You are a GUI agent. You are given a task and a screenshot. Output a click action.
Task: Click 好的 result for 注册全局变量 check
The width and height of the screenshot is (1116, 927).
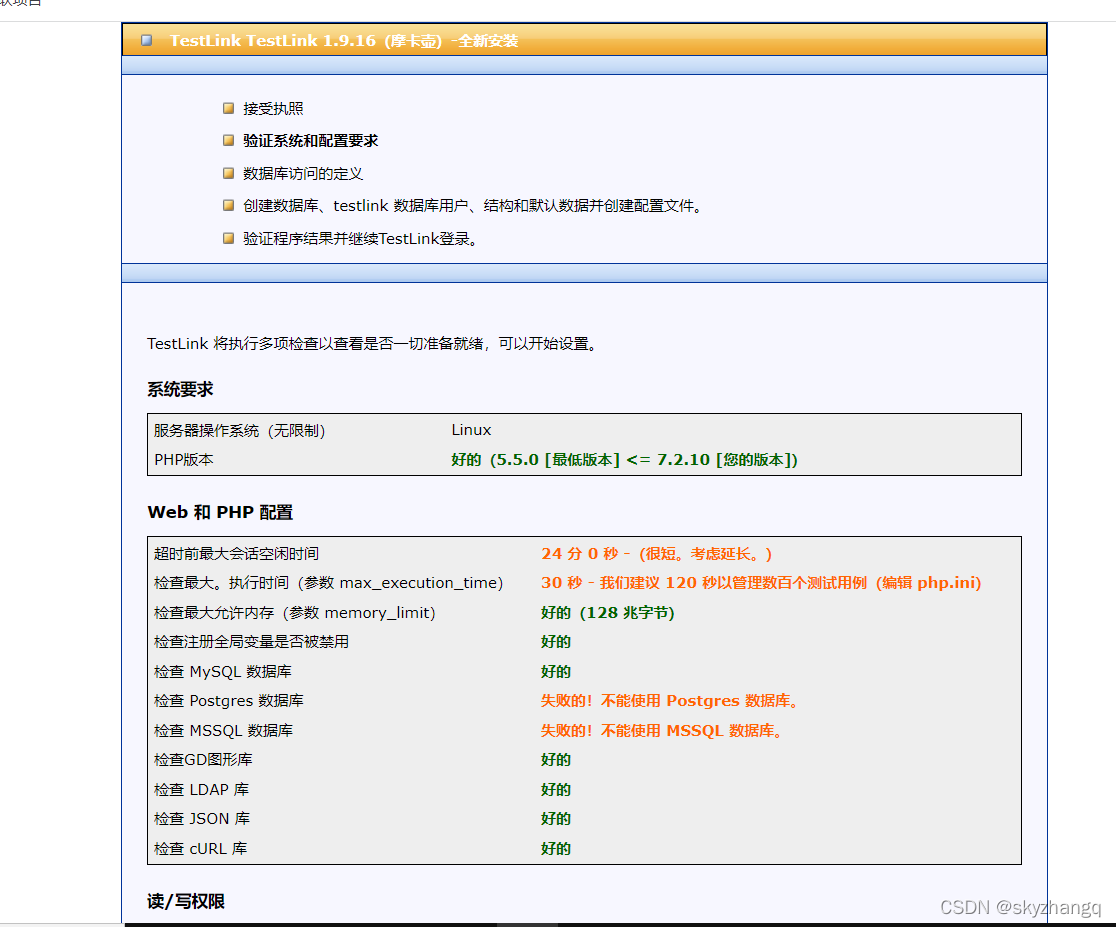(556, 642)
